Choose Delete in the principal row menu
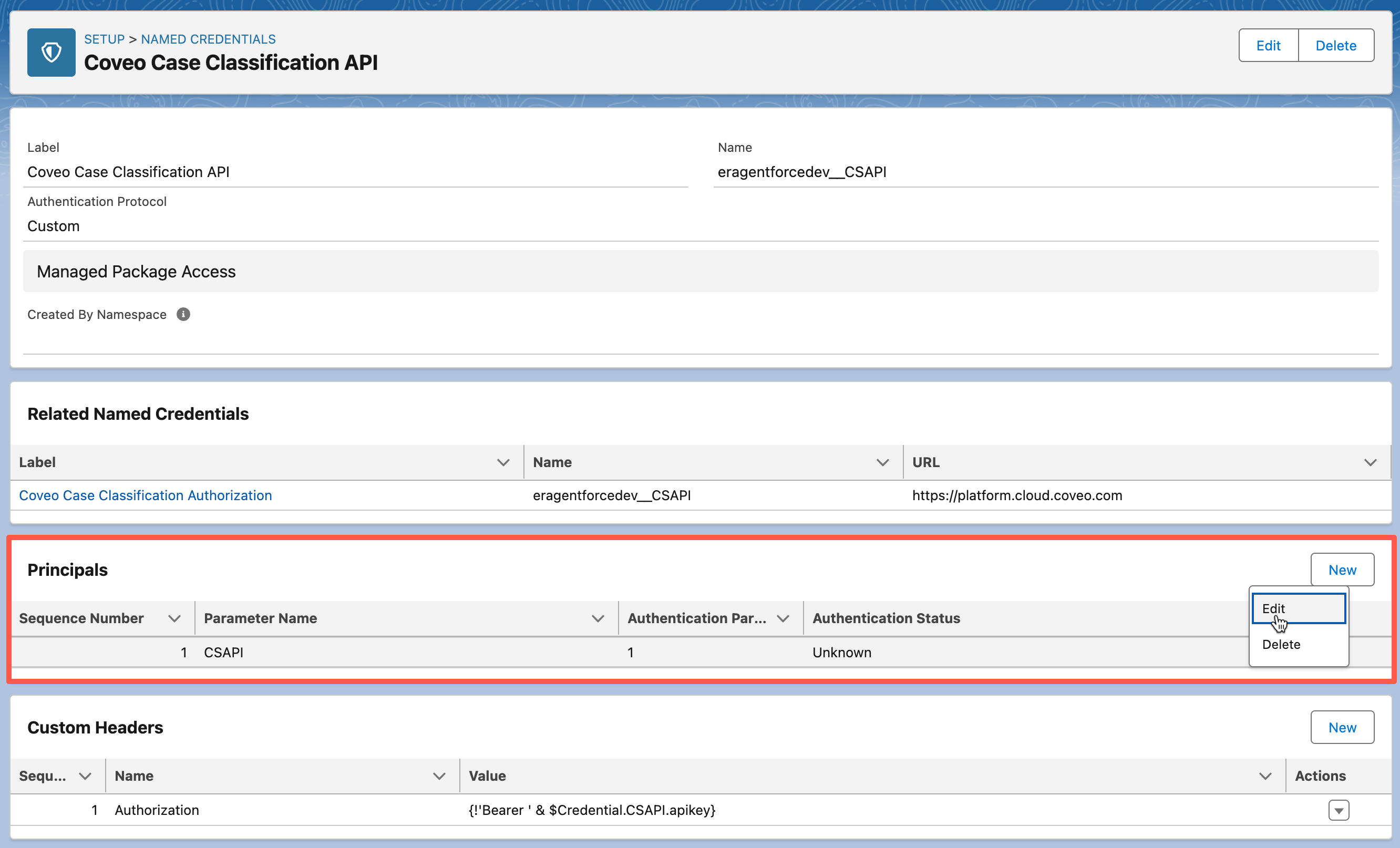This screenshot has width=1400, height=848. coord(1299,644)
